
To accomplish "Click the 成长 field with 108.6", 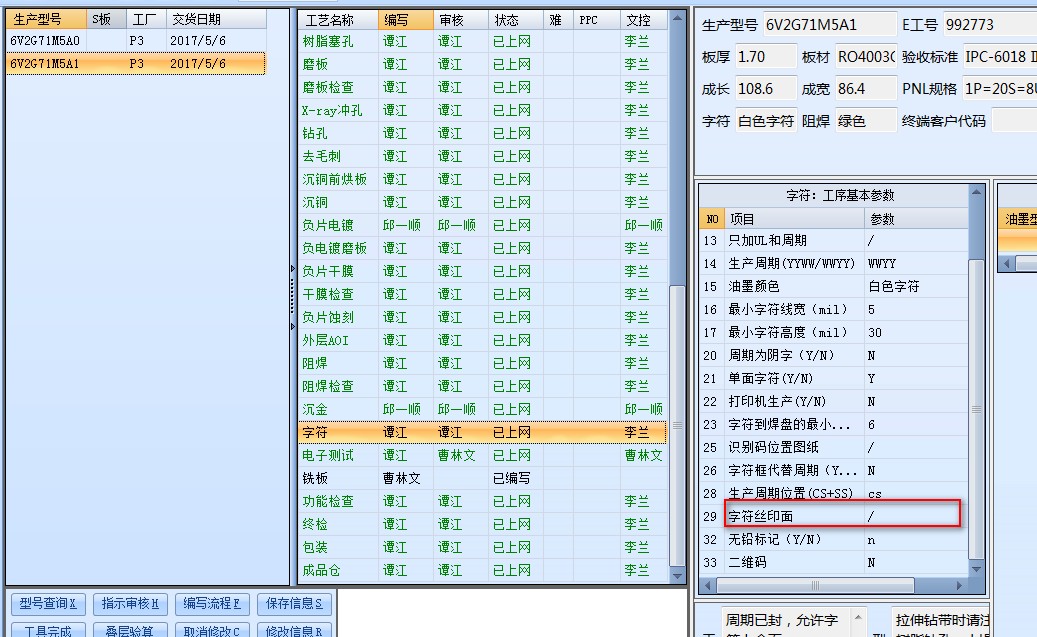I will pyautogui.click(x=765, y=89).
